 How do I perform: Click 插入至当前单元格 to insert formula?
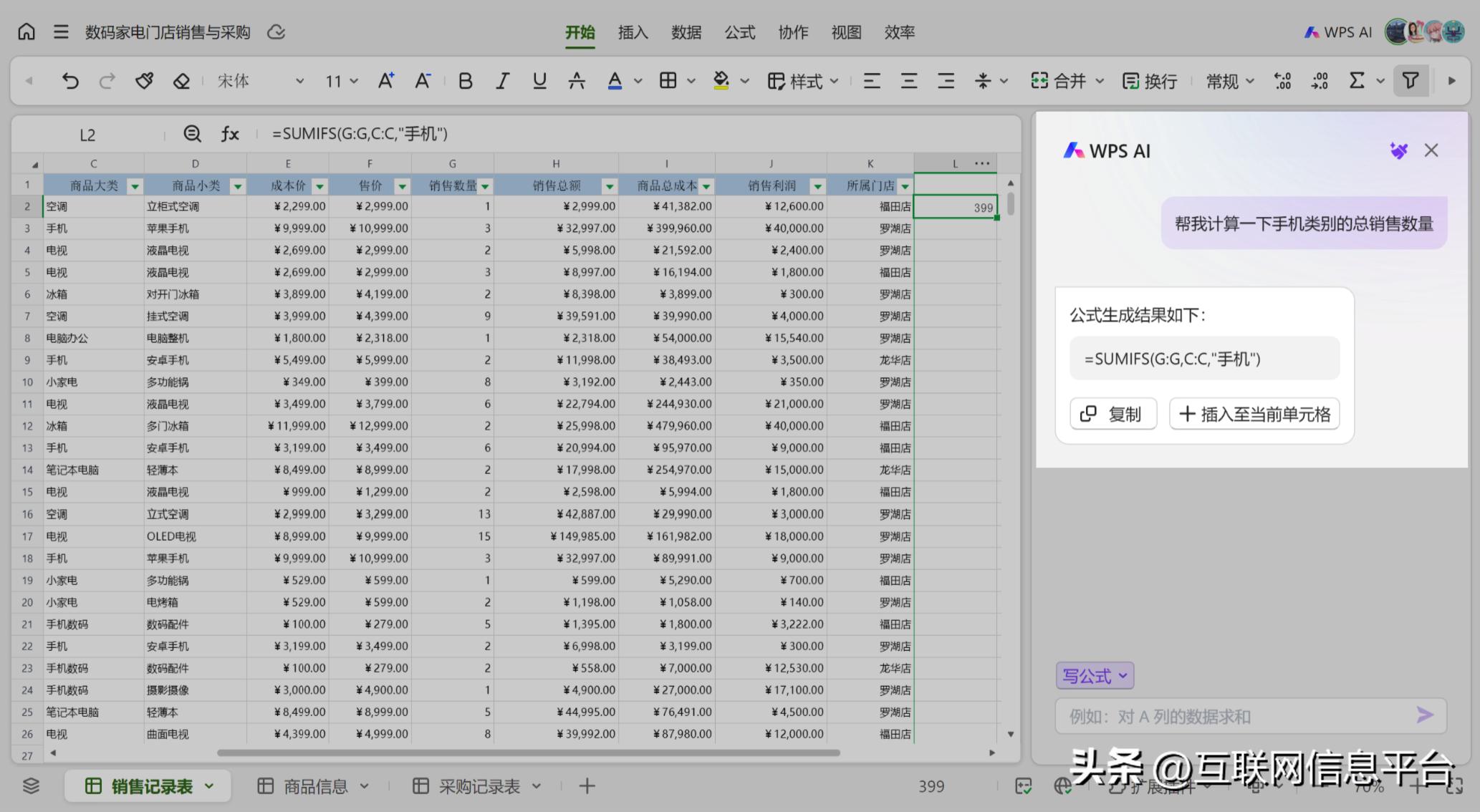[1254, 414]
